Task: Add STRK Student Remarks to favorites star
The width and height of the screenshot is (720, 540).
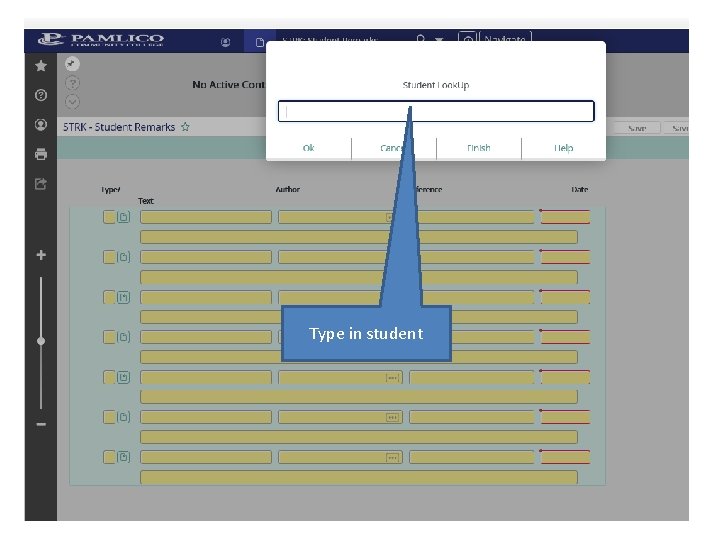Action: [x=185, y=127]
